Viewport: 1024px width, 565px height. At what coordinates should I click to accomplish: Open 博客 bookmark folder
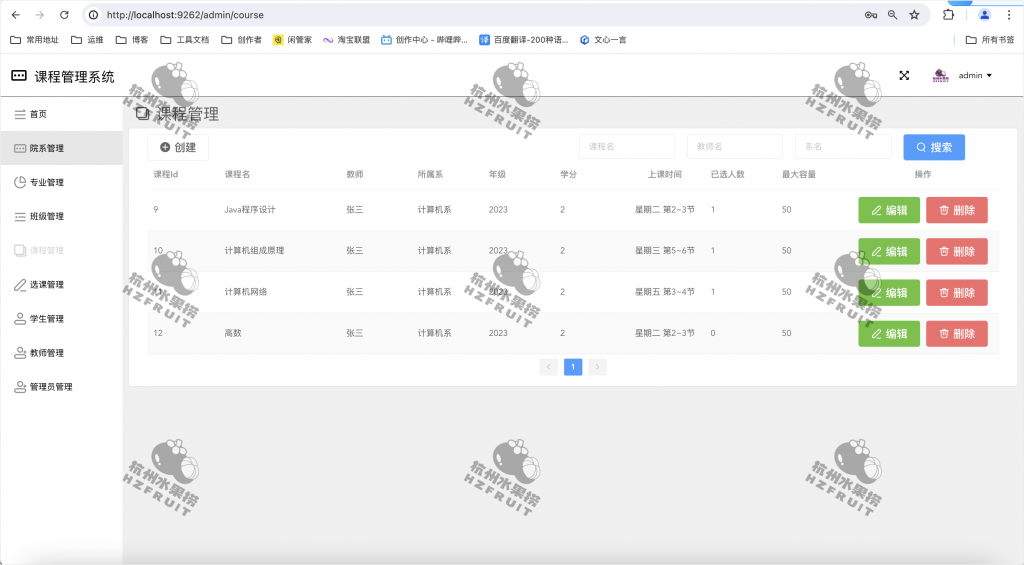(132, 40)
